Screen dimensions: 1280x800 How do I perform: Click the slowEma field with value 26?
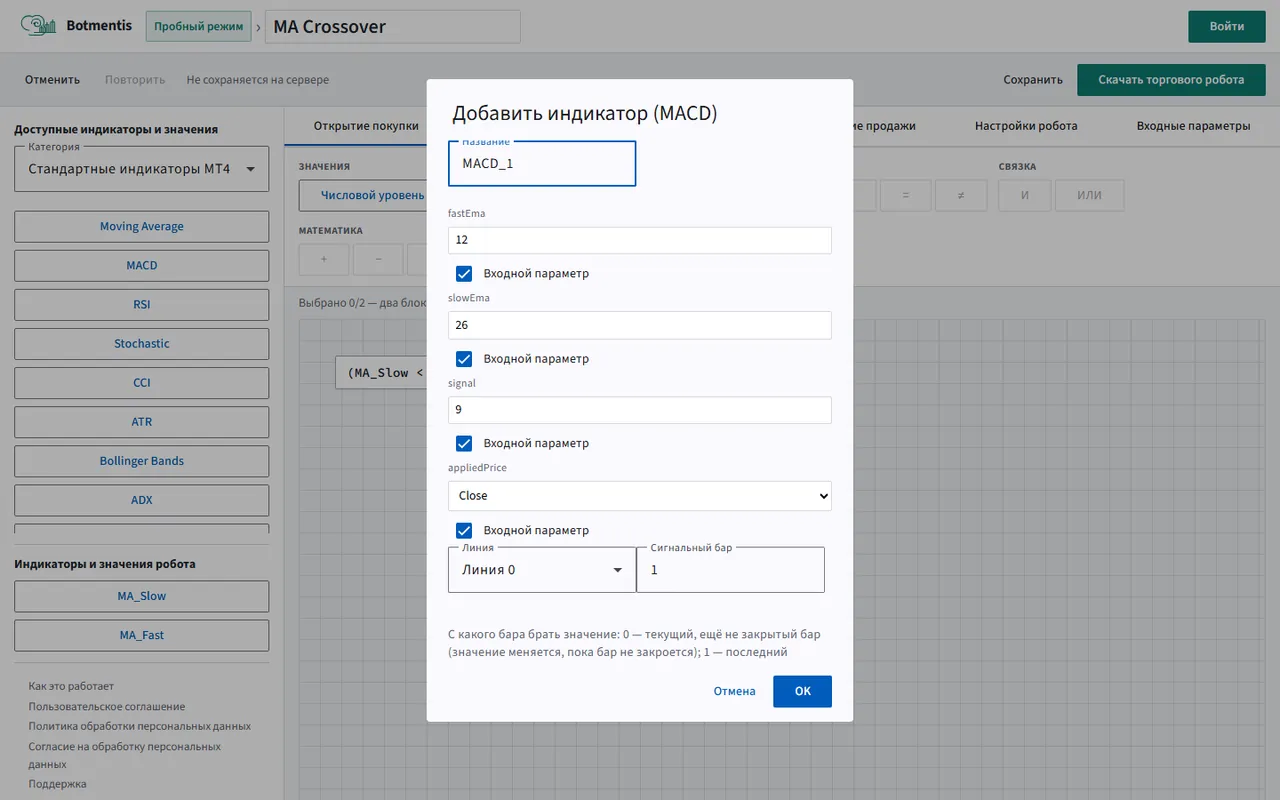[640, 325]
